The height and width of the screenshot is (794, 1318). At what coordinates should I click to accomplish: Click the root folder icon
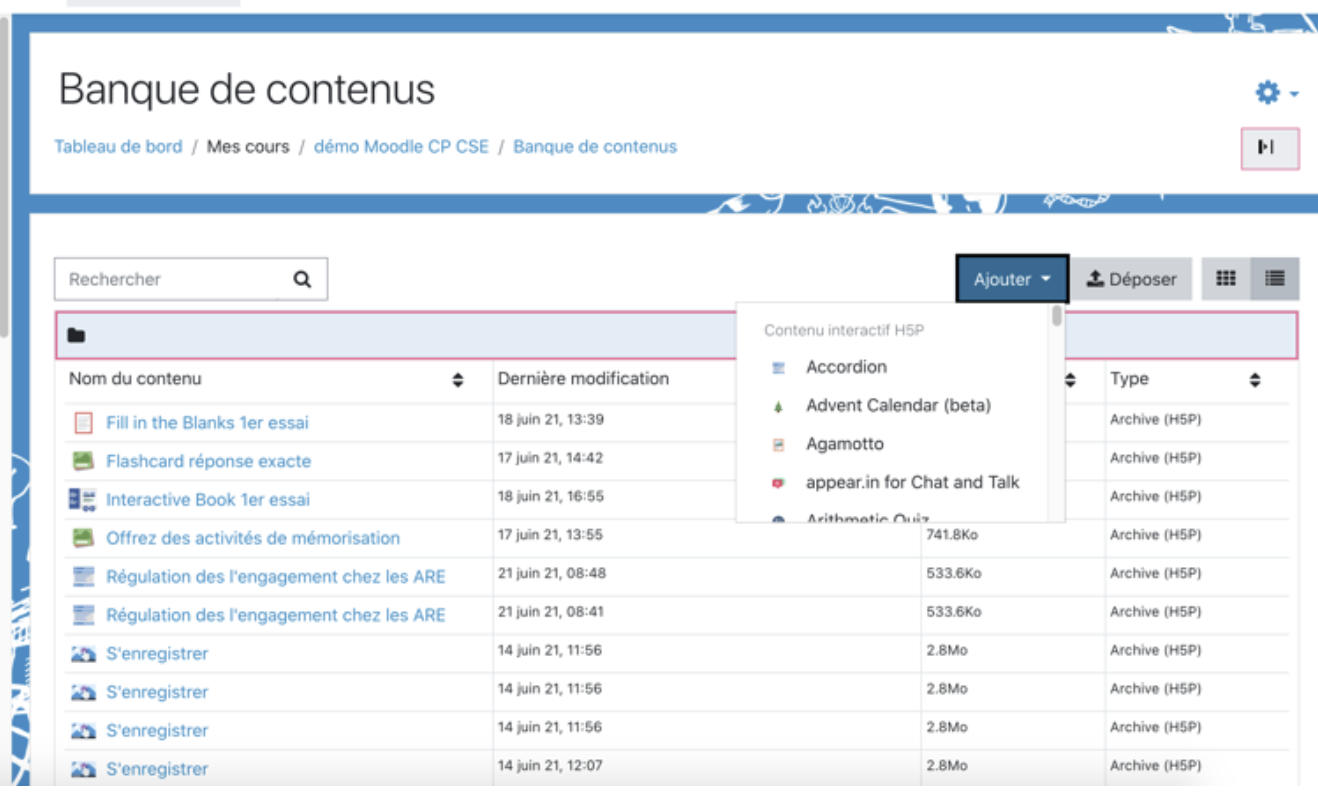coord(76,336)
